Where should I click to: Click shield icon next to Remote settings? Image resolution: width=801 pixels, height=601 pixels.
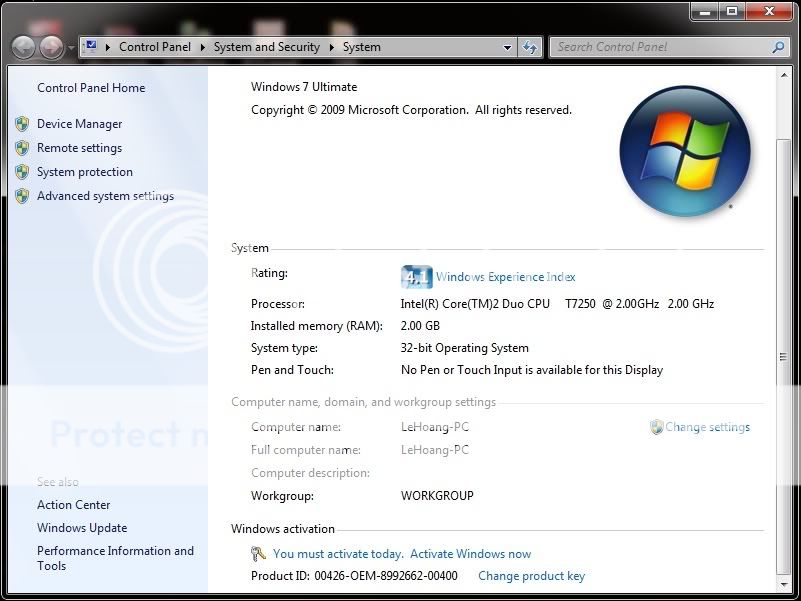tap(22, 148)
